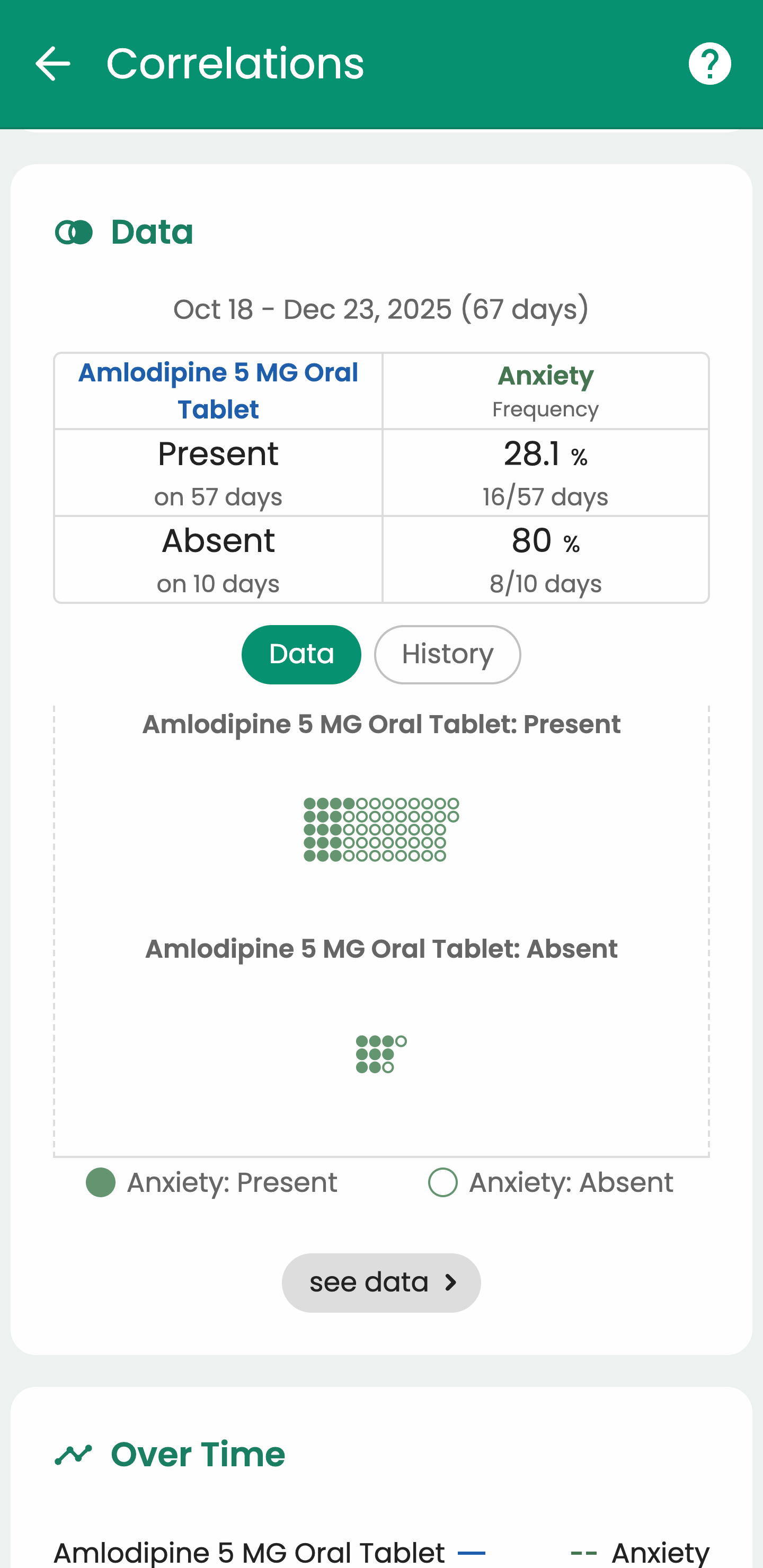Tap the chevron on see data
This screenshot has width=763, height=1568.
450,1282
